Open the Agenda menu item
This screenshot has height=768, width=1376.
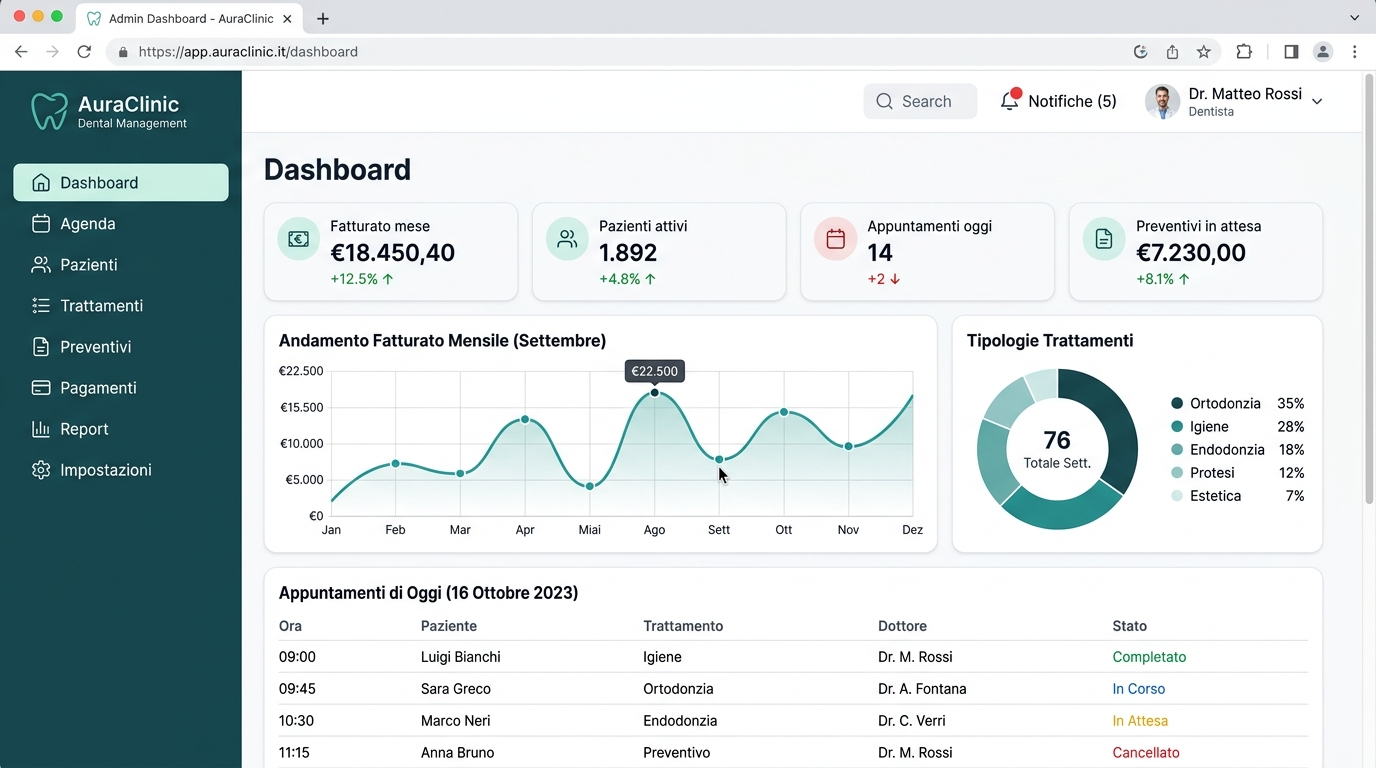pyautogui.click(x=121, y=224)
